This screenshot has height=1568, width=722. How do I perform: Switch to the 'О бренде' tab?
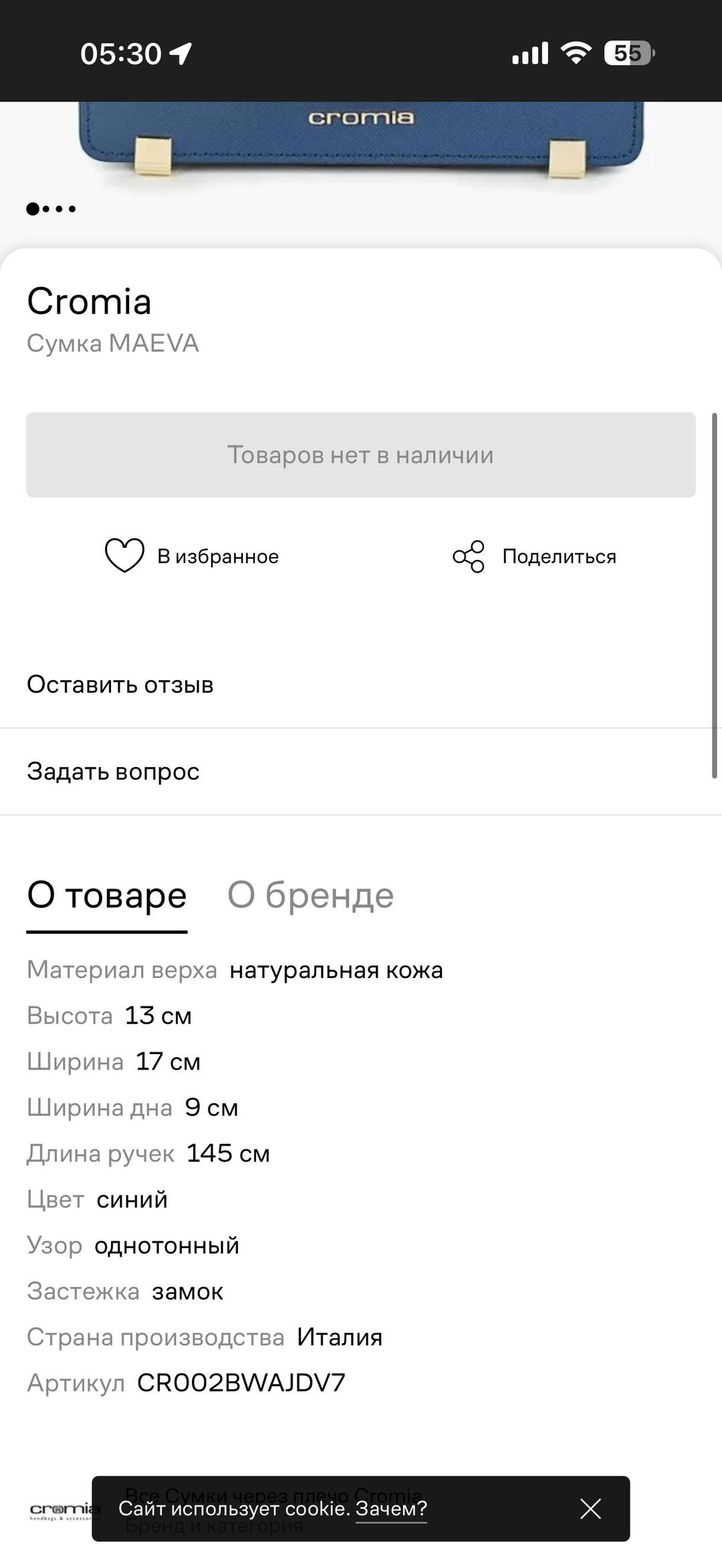click(x=311, y=895)
